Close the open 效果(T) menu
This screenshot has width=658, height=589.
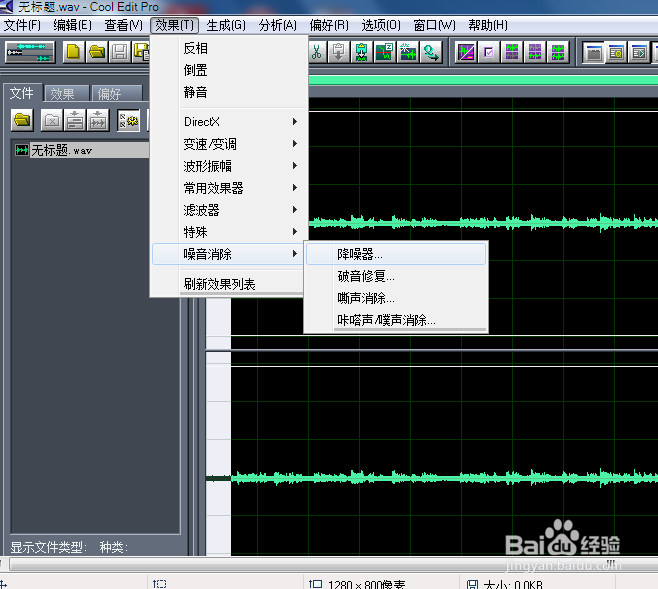[x=175, y=25]
